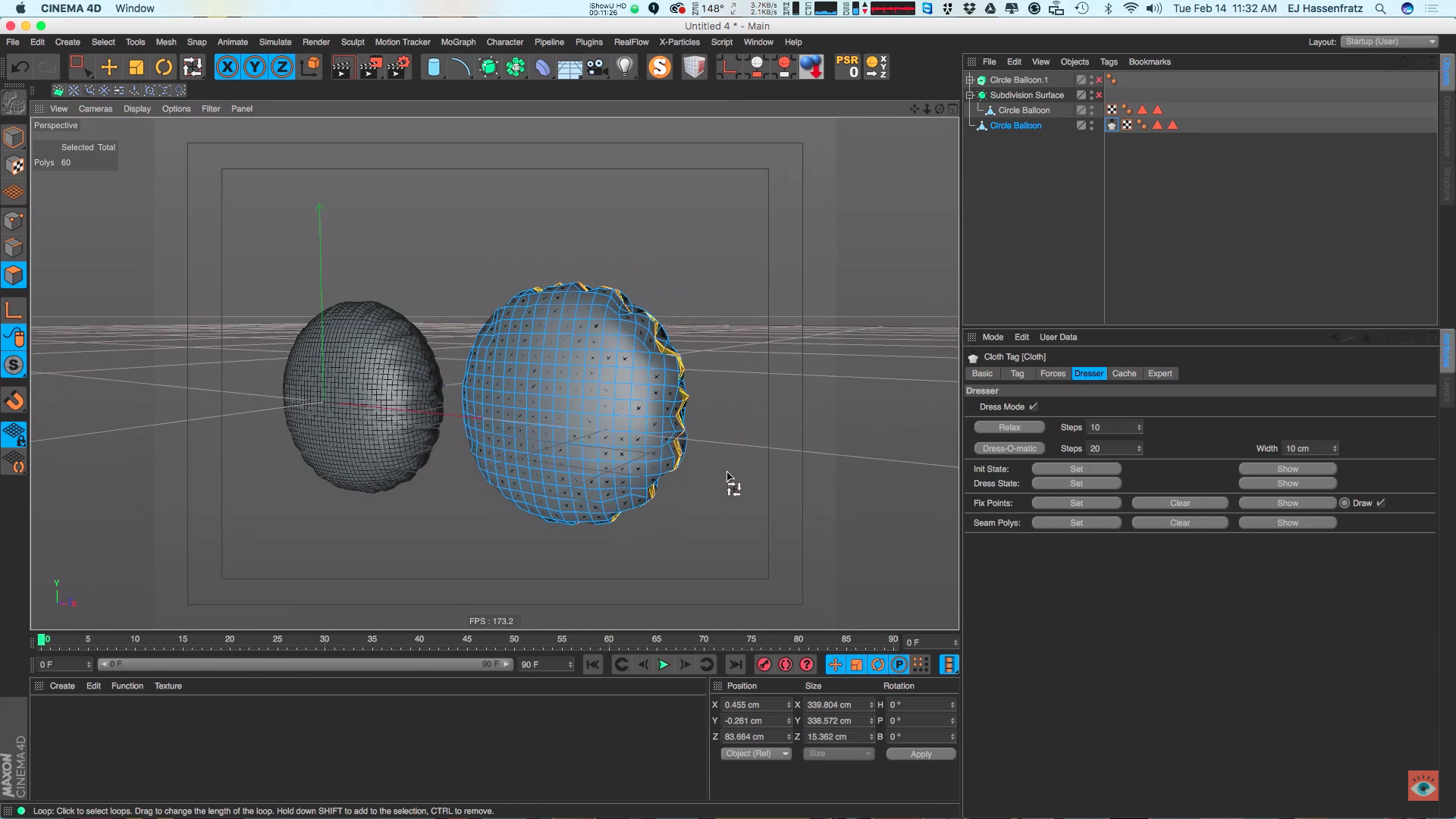Open the spline pen tool
The image size is (1456, 819).
pos(460,67)
